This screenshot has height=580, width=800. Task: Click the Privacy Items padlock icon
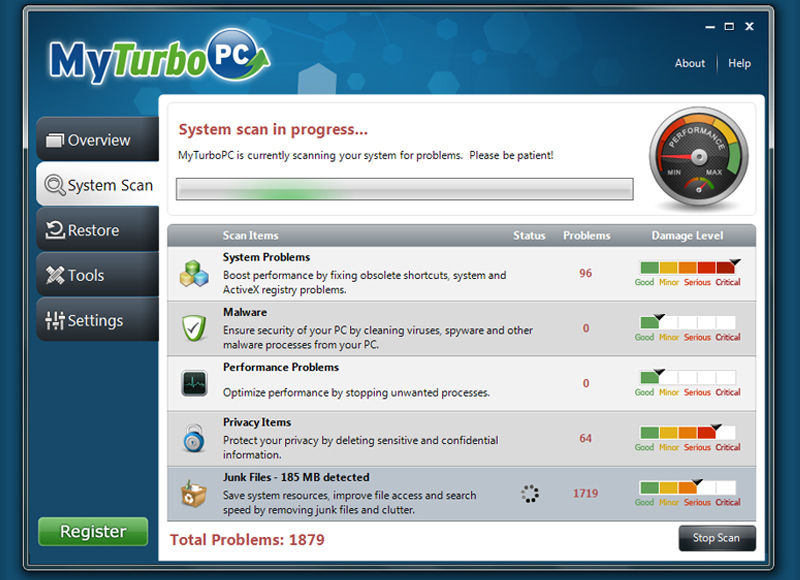pos(194,438)
